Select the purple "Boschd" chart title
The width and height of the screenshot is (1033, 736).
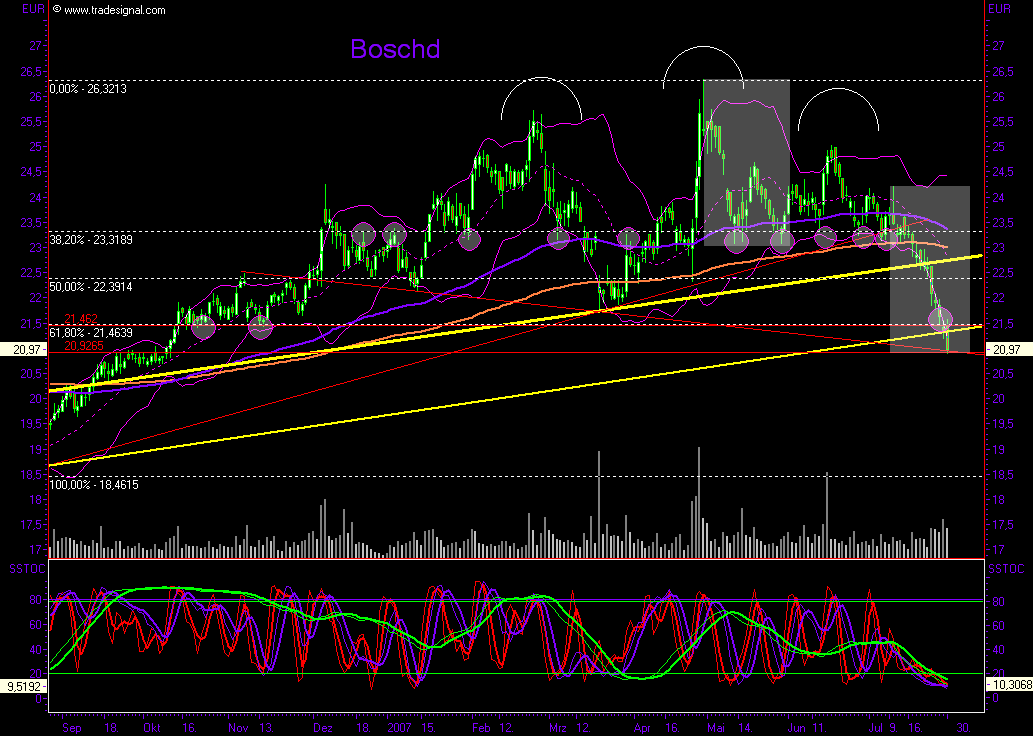395,49
